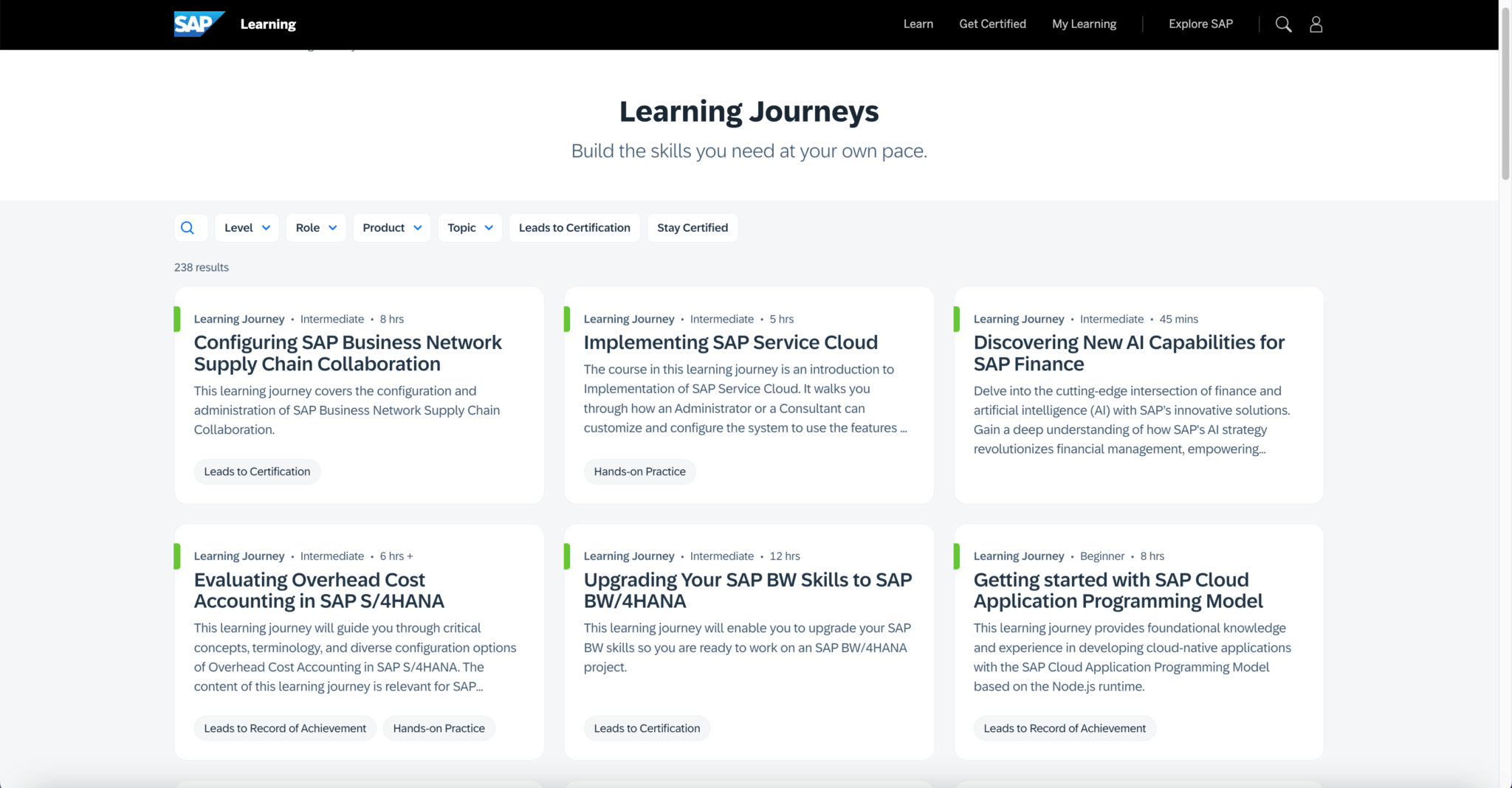Open the Product filter dropdown
The height and width of the screenshot is (788, 1512).
pos(391,227)
